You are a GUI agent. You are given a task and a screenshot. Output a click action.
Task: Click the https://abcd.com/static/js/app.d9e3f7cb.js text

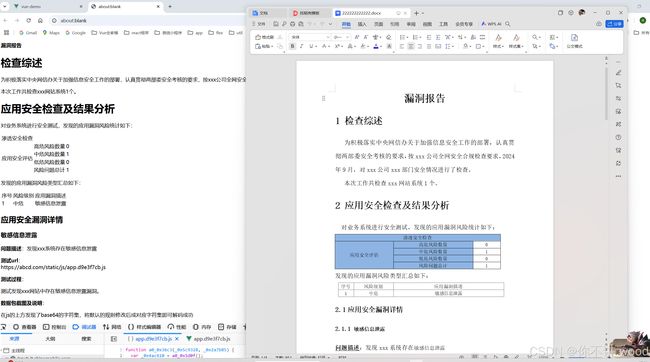click(53, 267)
